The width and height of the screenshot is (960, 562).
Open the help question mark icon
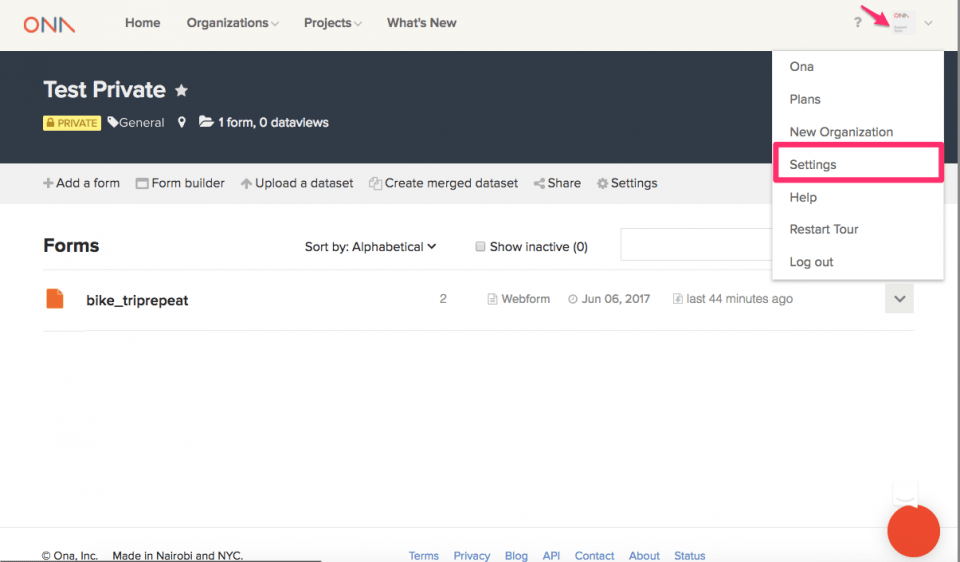(858, 23)
